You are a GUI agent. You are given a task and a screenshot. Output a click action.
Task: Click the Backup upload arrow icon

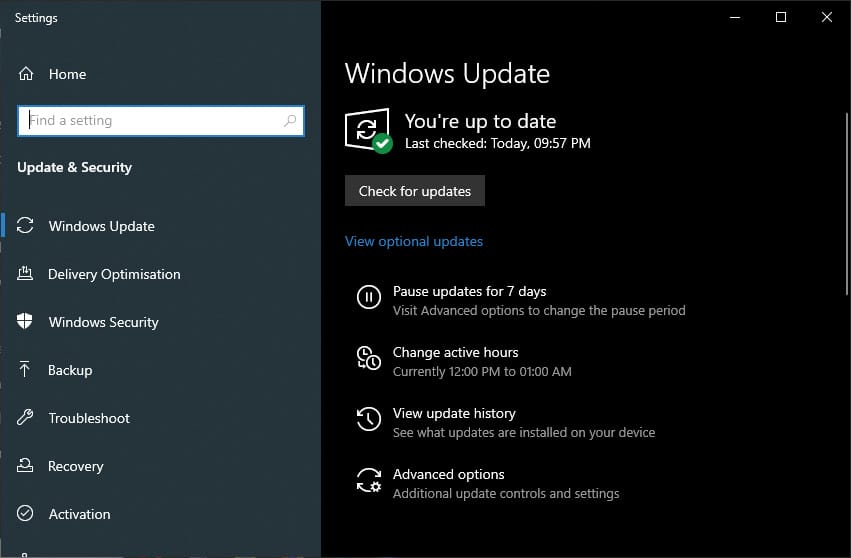click(x=26, y=370)
